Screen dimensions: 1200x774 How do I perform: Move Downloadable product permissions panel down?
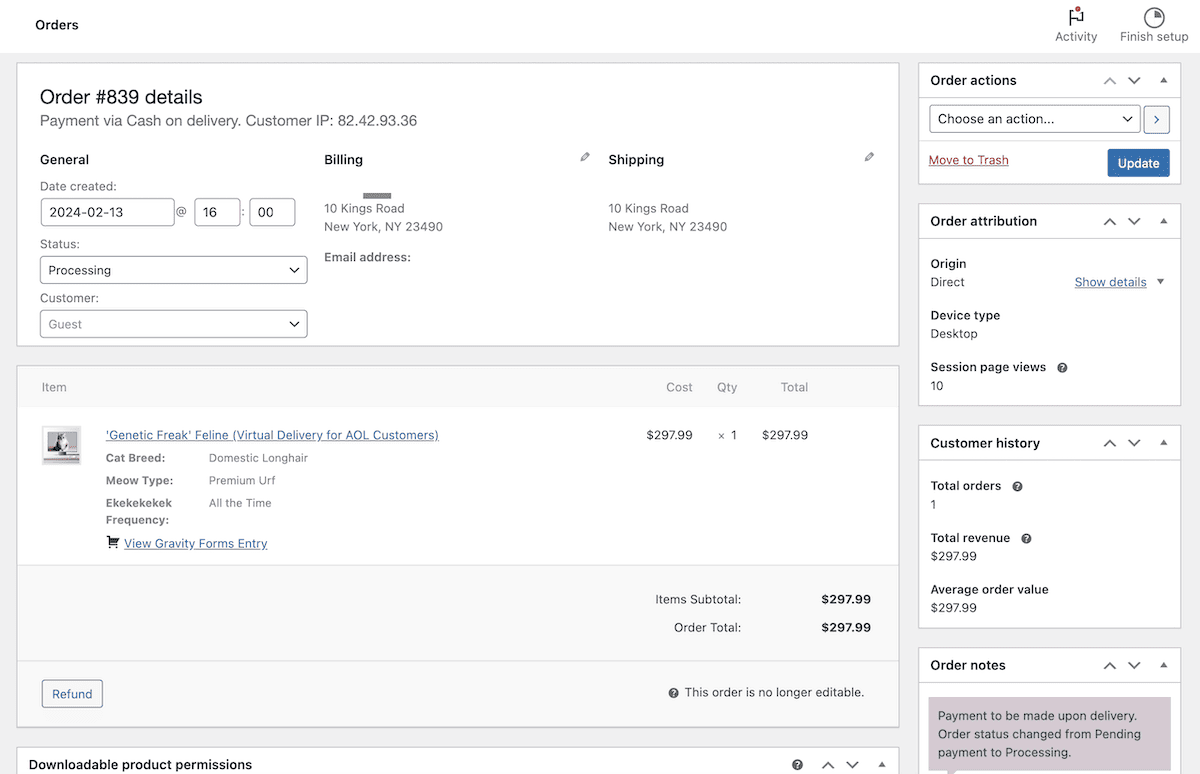pyautogui.click(x=853, y=765)
